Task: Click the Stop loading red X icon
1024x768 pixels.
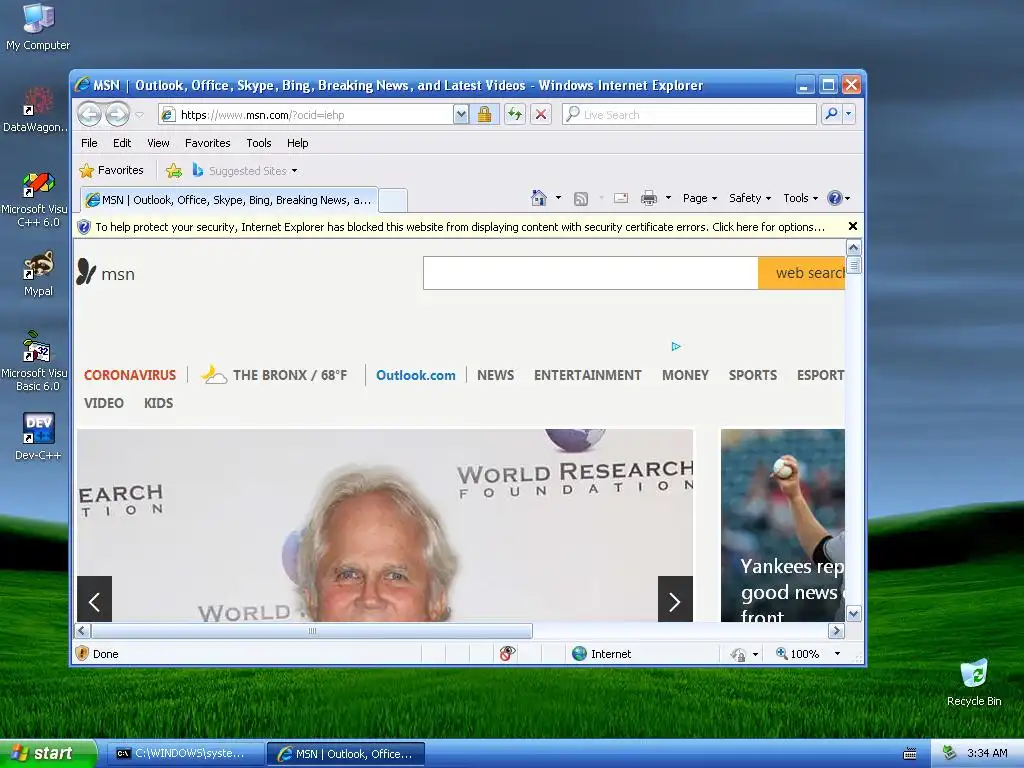Action: 541,115
